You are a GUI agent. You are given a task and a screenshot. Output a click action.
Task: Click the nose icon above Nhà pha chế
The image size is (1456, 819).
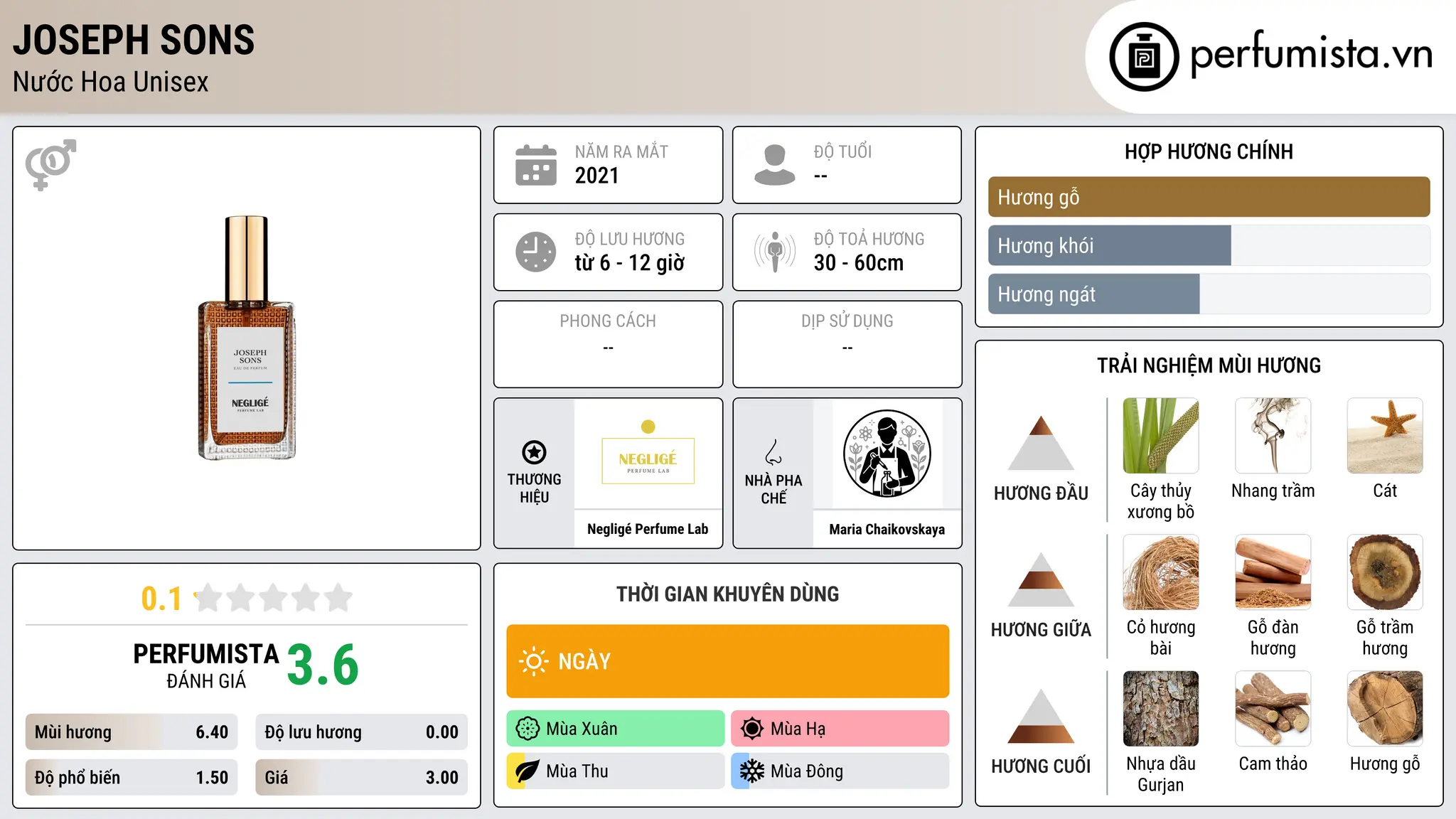(773, 452)
